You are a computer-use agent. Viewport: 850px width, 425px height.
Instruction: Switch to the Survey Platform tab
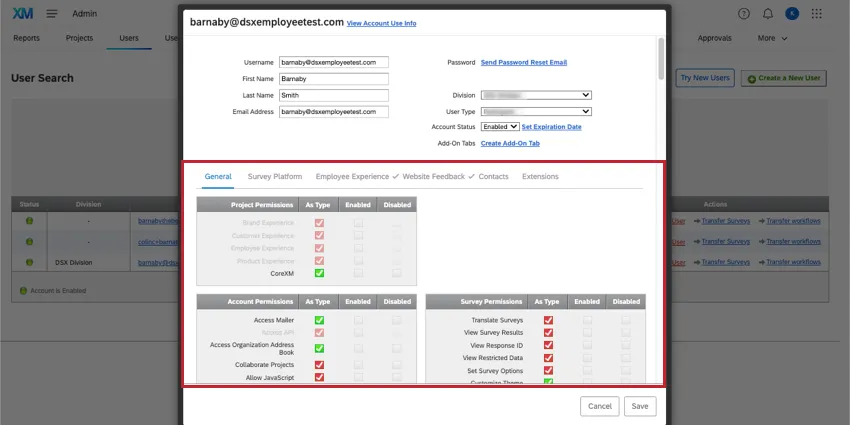(274, 177)
